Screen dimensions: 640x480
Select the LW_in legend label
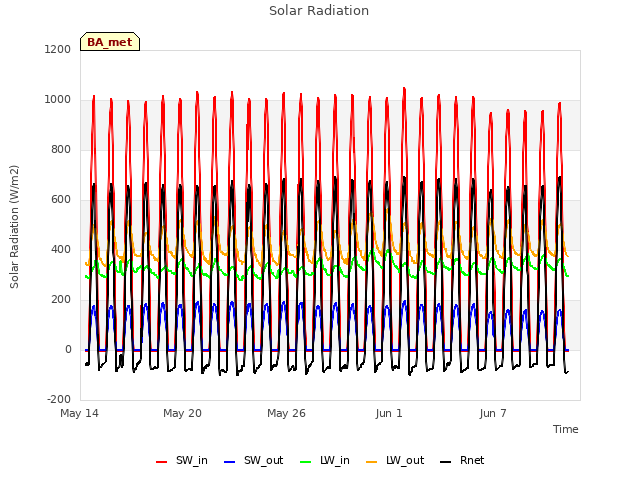tap(335, 460)
